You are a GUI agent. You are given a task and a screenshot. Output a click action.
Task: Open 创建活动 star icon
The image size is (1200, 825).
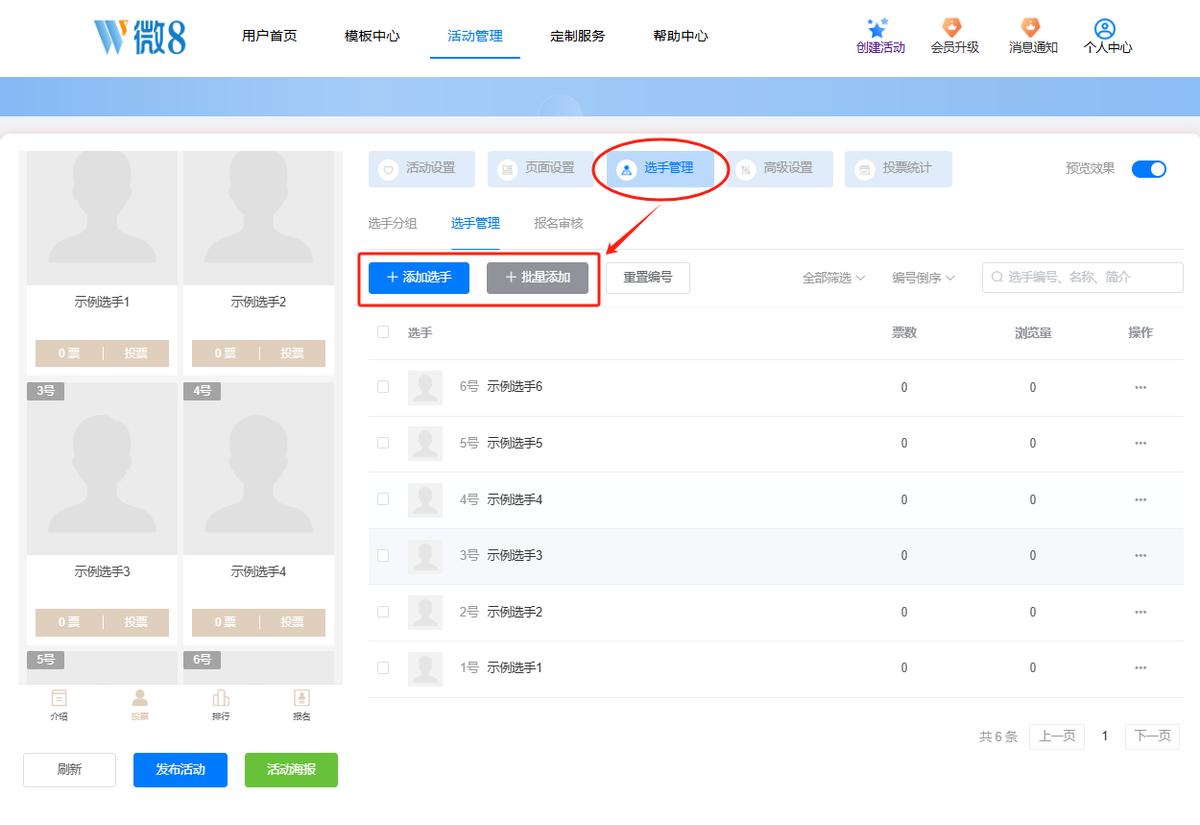coord(879,28)
